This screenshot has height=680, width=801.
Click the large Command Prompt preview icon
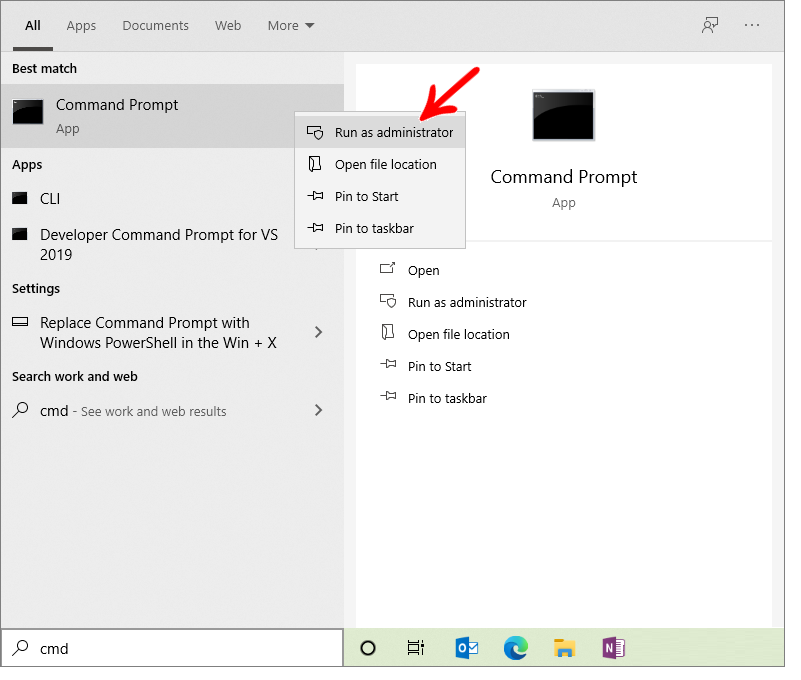(563, 115)
